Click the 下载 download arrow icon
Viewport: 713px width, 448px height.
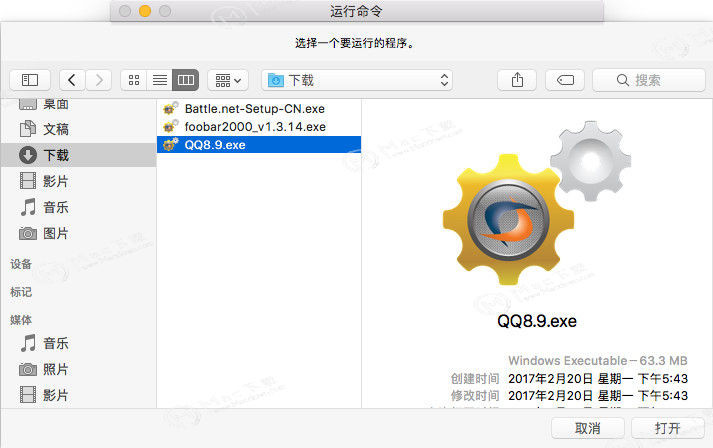[28, 155]
